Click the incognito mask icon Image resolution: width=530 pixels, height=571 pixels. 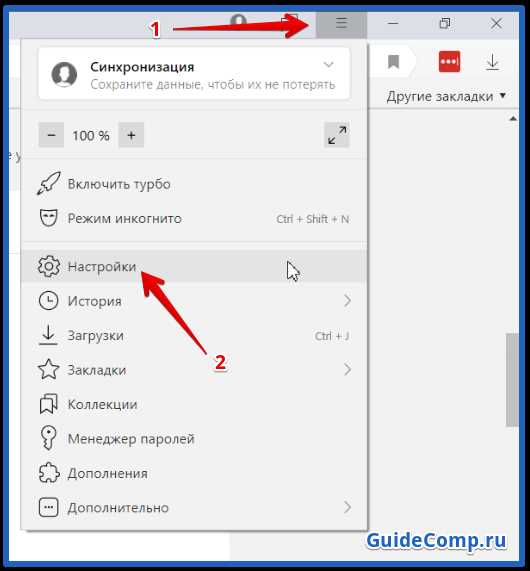pyautogui.click(x=48, y=218)
